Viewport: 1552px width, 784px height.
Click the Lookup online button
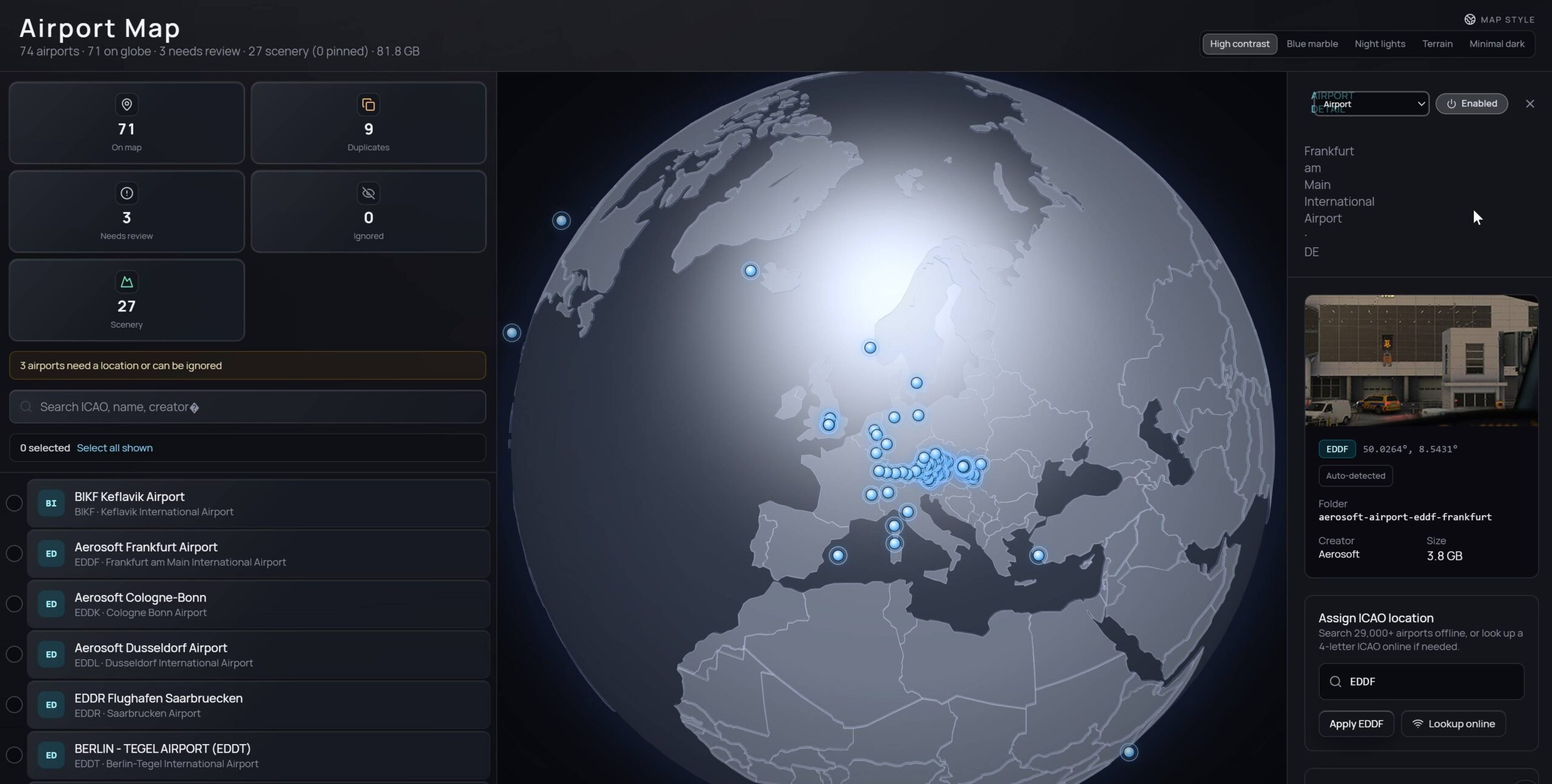coord(1453,724)
